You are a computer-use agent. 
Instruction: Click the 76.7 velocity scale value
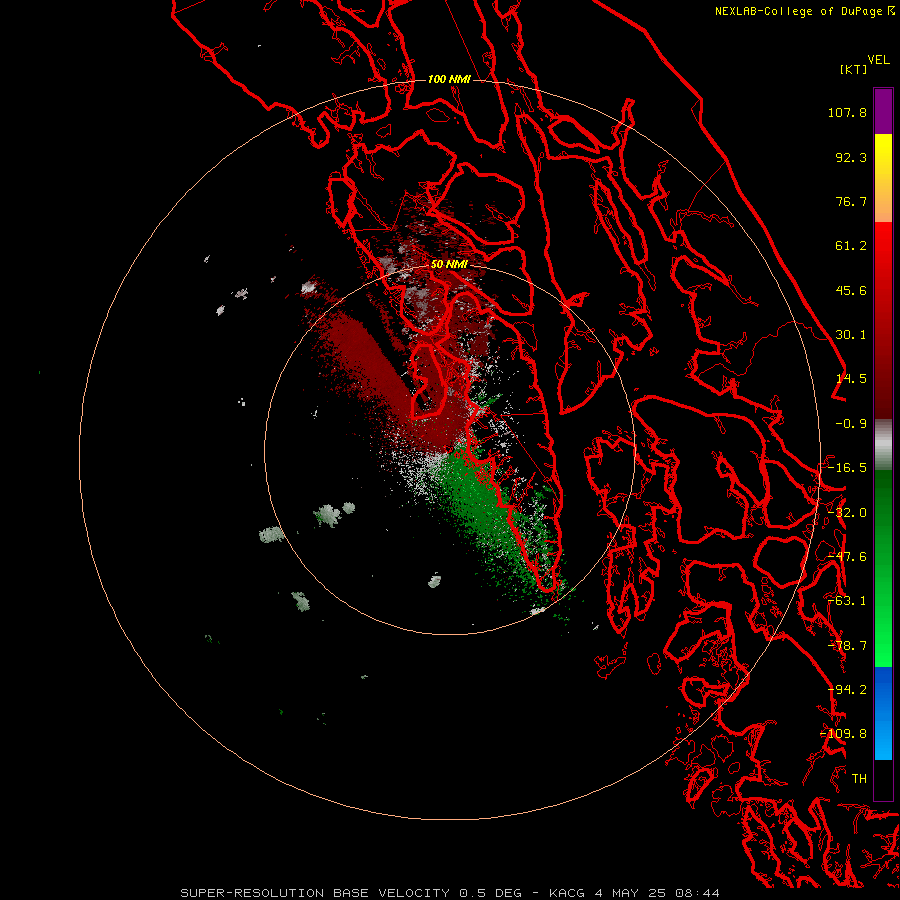(851, 201)
